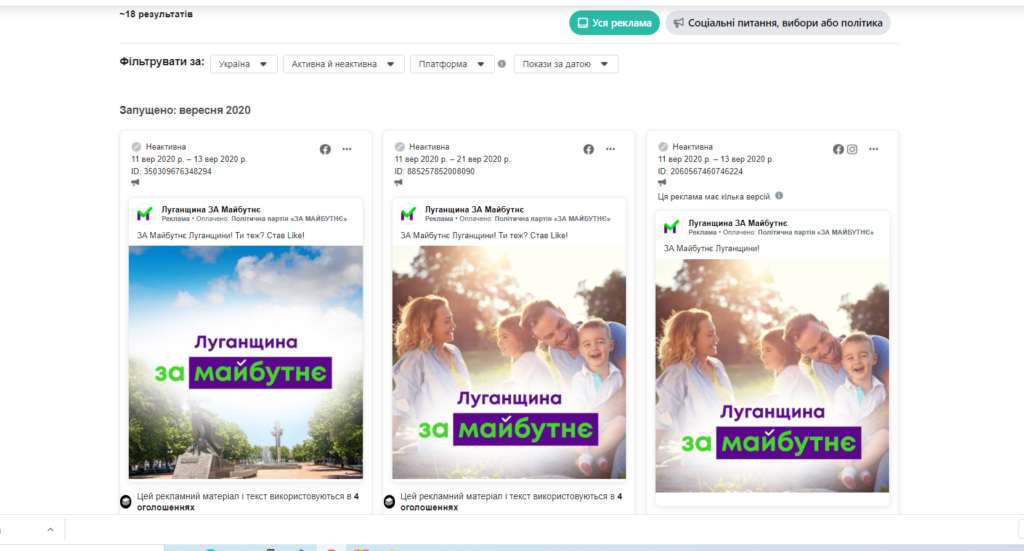1024x551 pixels.
Task: Click circular icon beside second ad's '4 оголошеннях' note
Action: pos(389,501)
